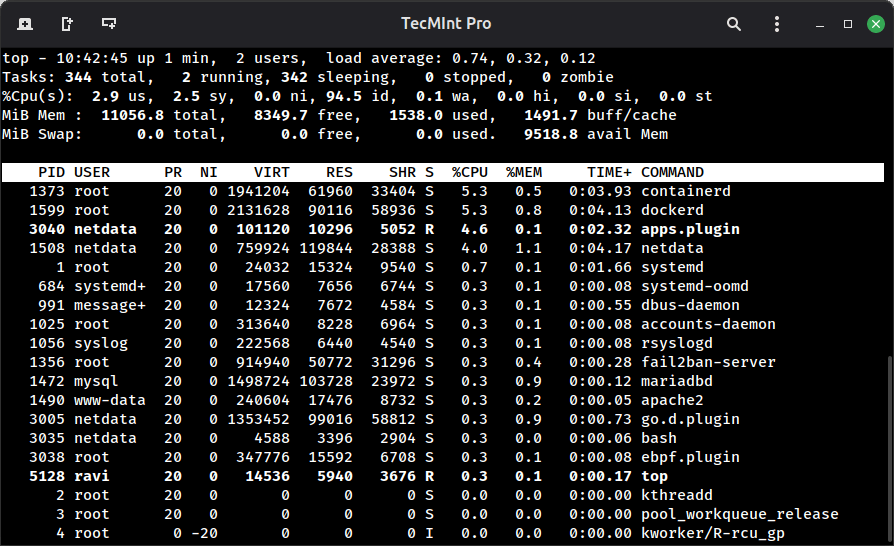Click the load average text line

pos(460,58)
